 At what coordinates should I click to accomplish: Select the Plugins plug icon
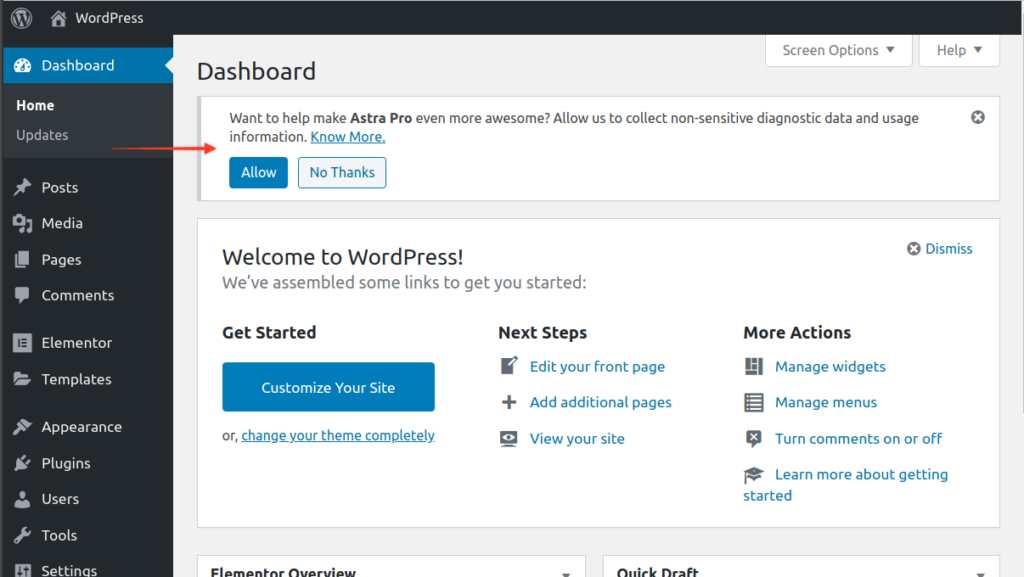pos(22,463)
